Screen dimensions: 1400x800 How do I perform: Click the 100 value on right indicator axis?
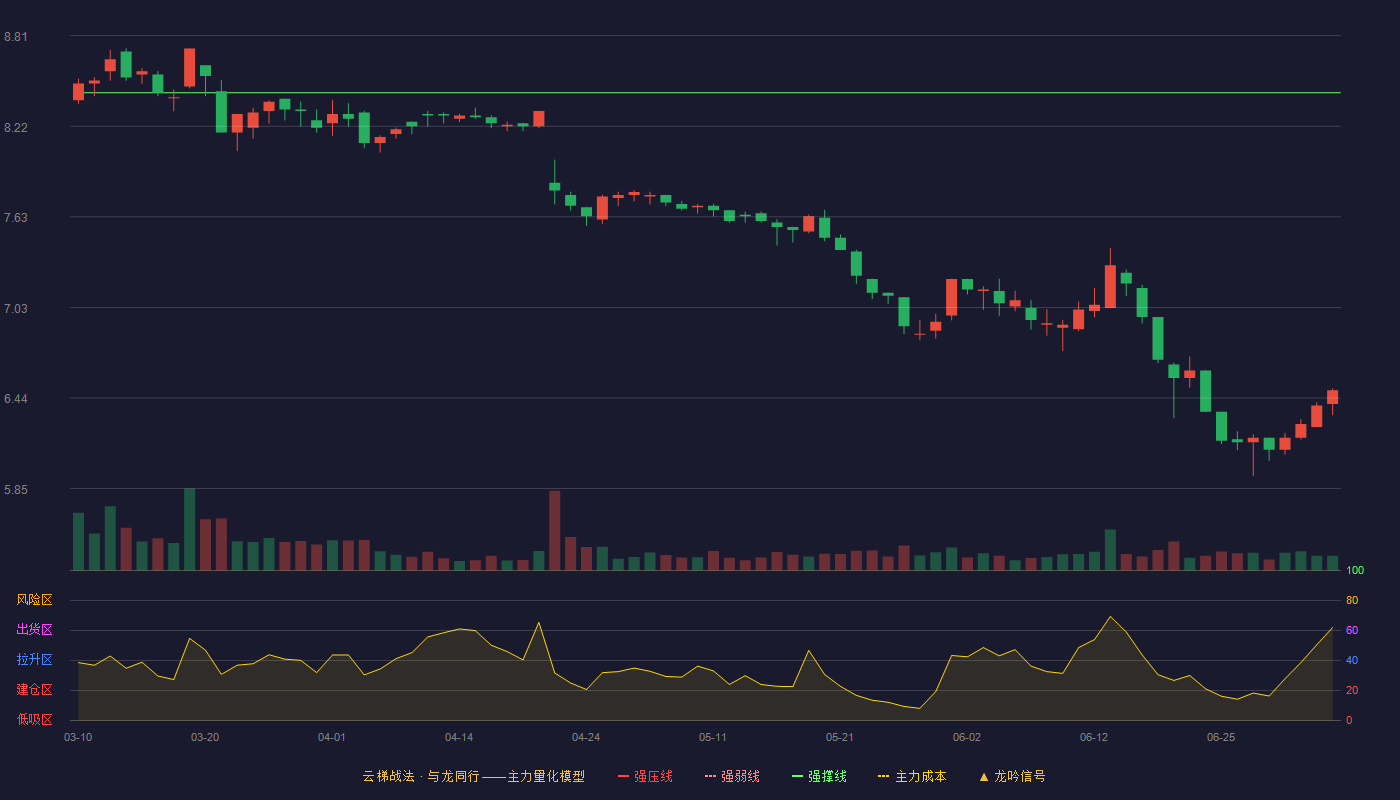click(1355, 570)
